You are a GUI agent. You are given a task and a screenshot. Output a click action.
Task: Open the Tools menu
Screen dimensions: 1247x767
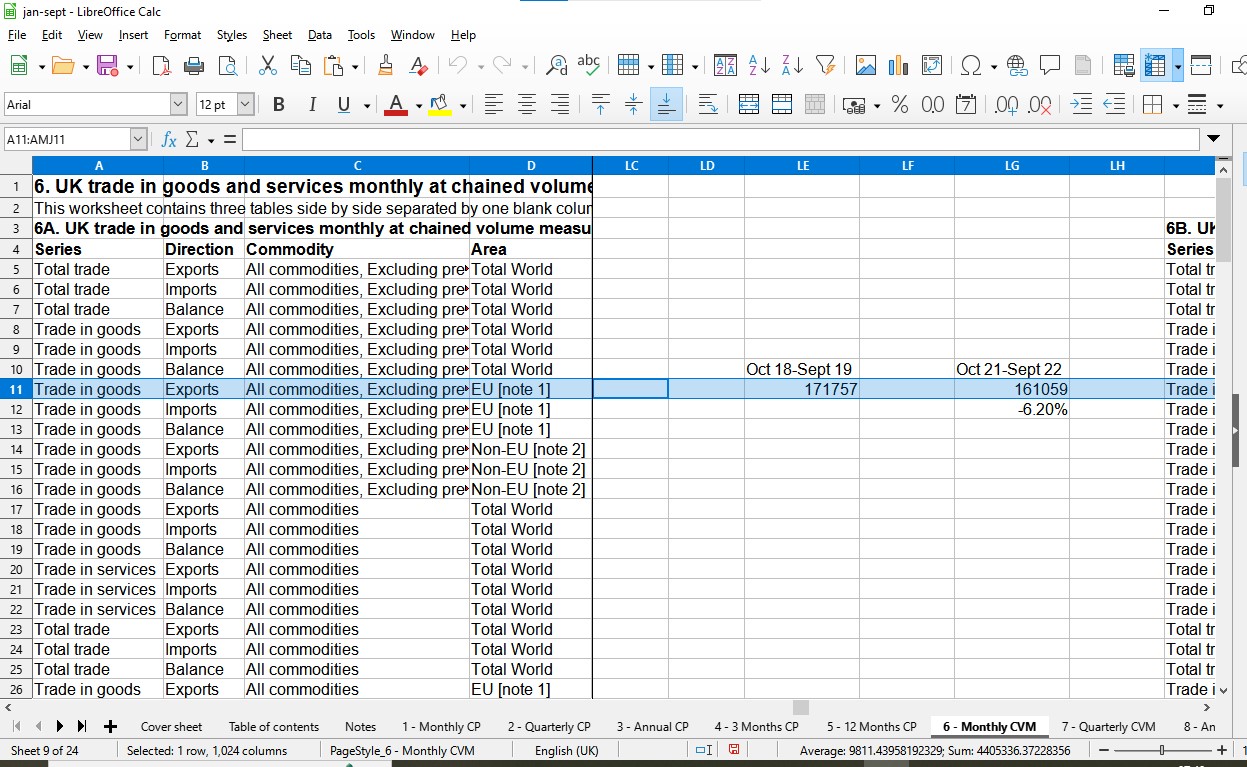click(361, 35)
